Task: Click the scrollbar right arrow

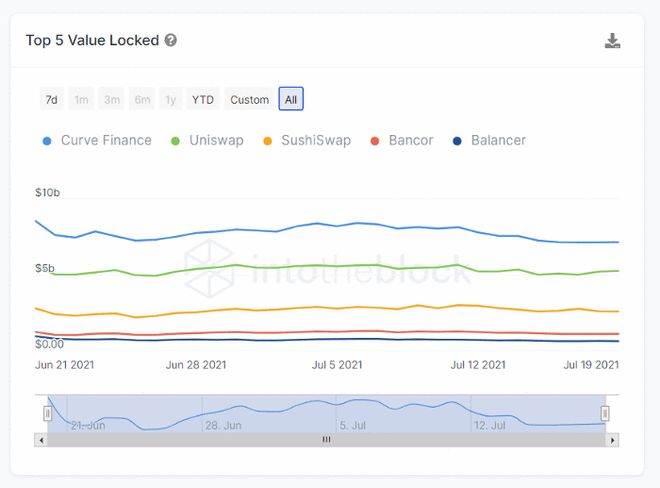Action: pyautogui.click(x=612, y=439)
